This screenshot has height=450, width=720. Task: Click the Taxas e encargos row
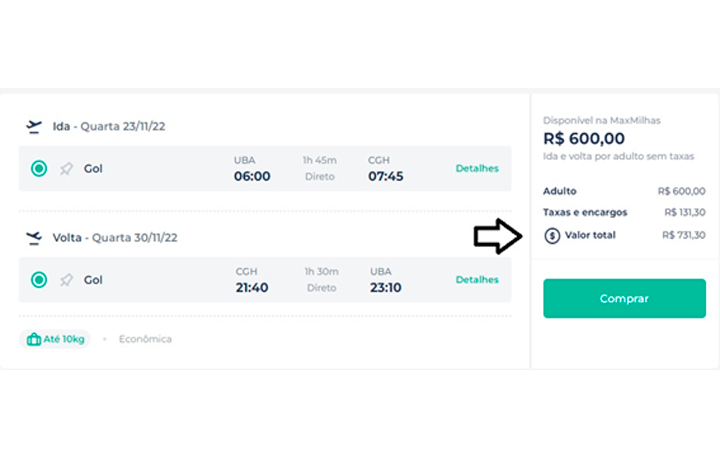(624, 212)
